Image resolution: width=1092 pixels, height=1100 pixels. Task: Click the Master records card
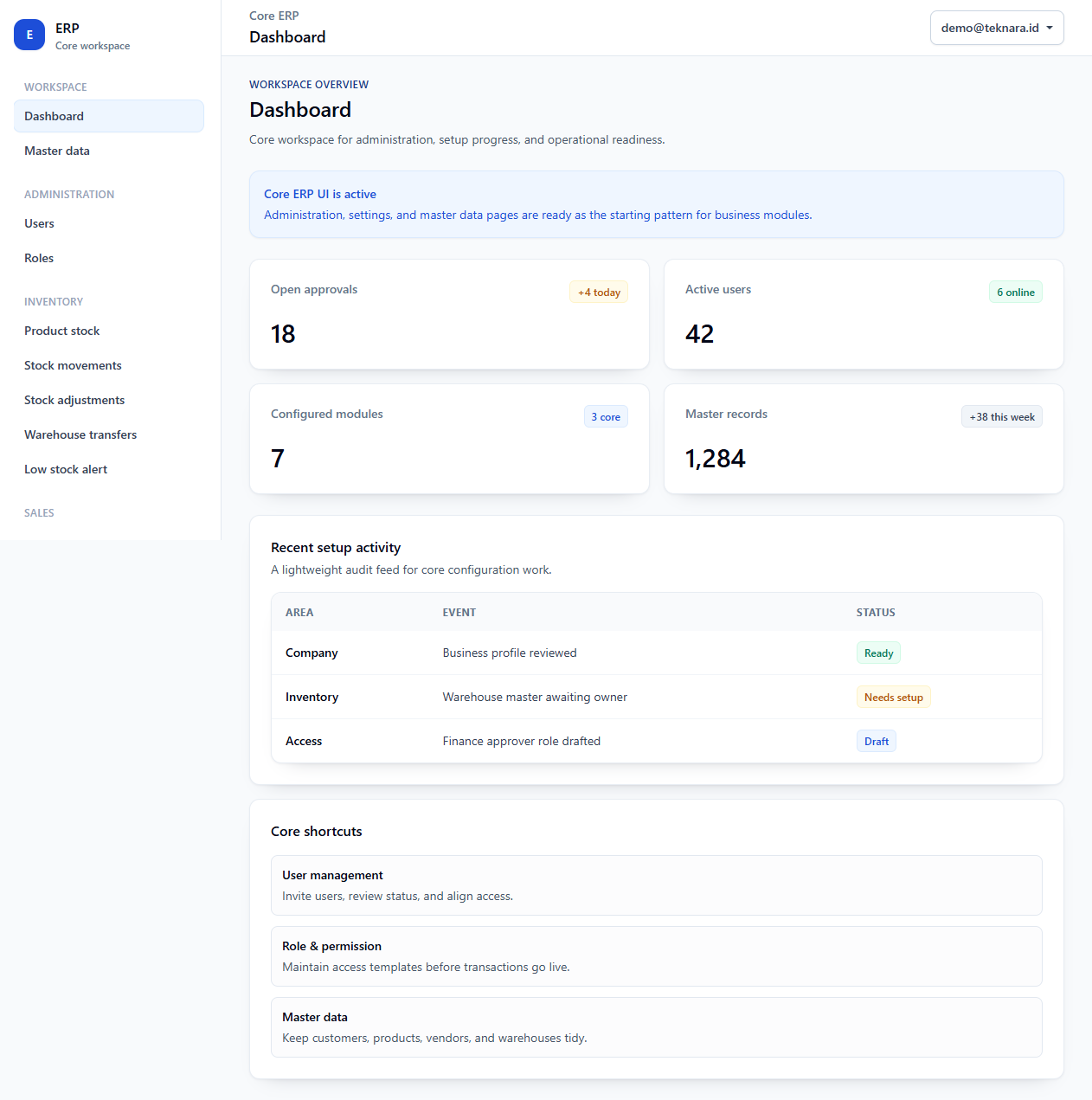coord(864,439)
